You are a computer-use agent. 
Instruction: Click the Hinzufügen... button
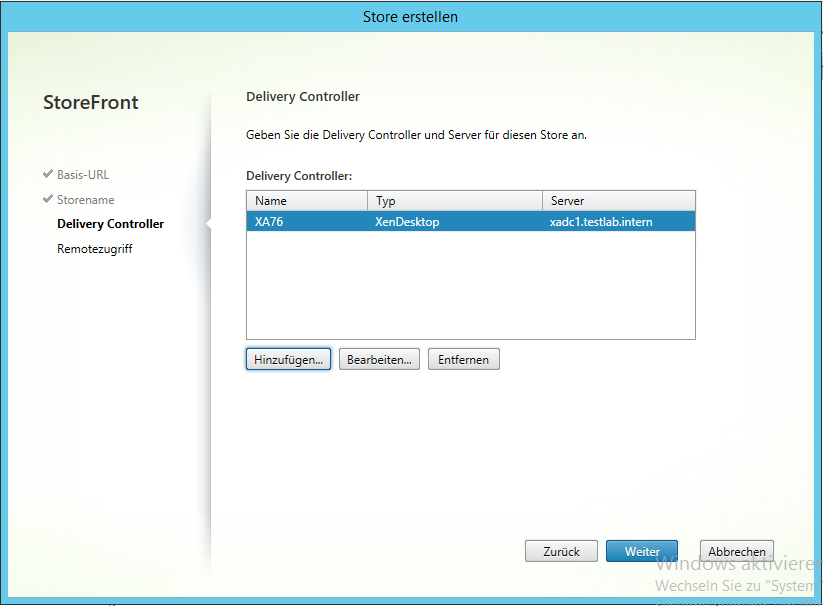[288, 359]
